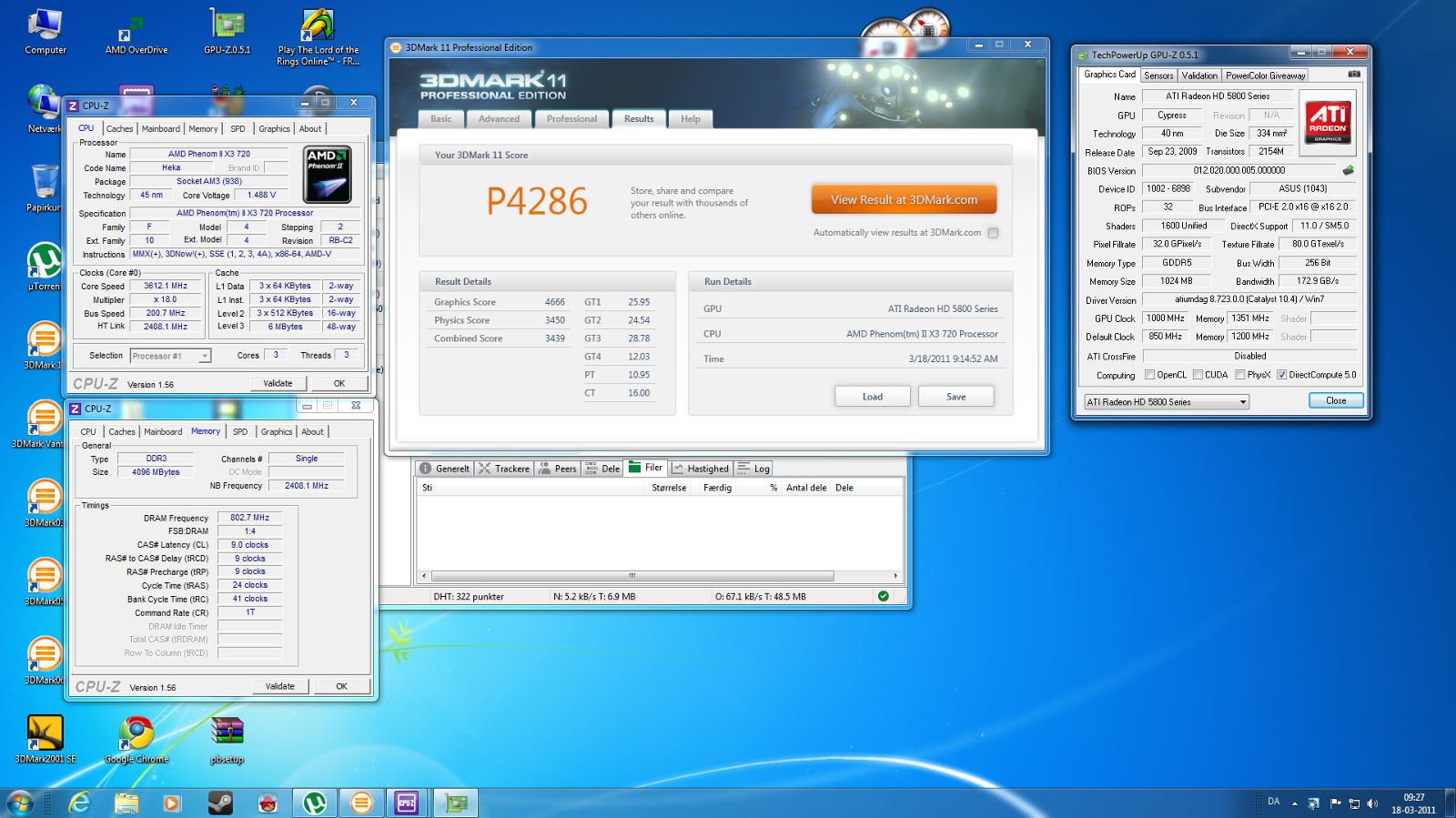Viewport: 1456px width, 818px height.
Task: Click the green check status icon in µTorrent
Action: (883, 597)
